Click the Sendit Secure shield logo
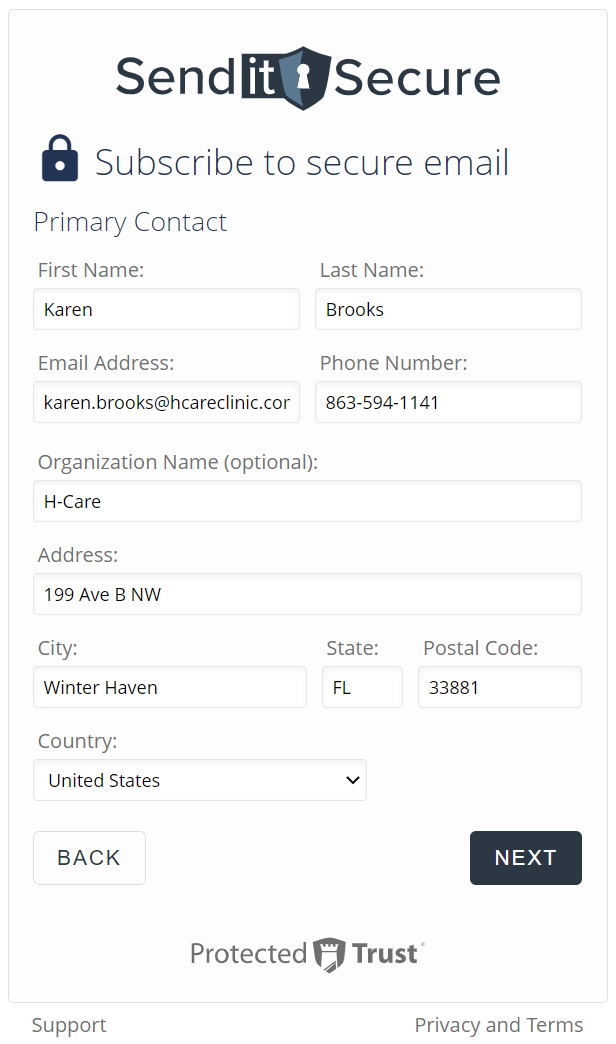The width and height of the screenshot is (616, 1044). click(x=303, y=77)
